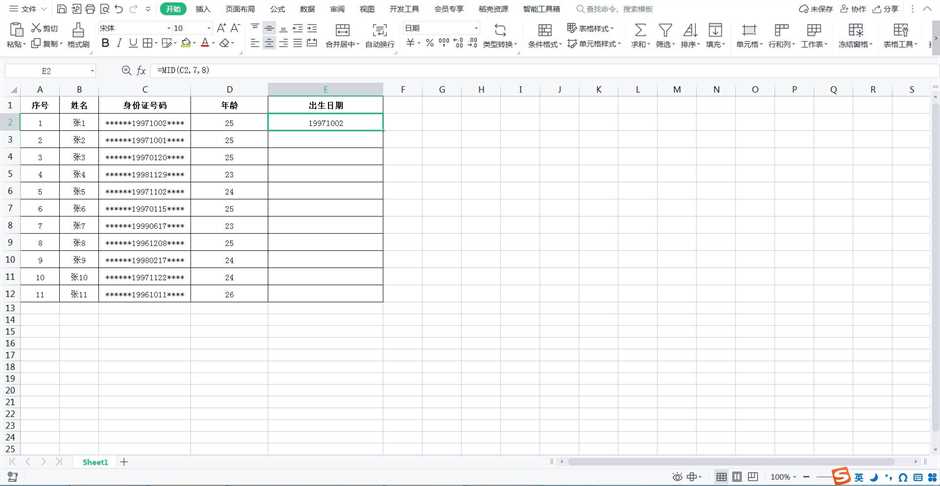Click the AutoSum (求和) sigma icon

tap(640, 30)
